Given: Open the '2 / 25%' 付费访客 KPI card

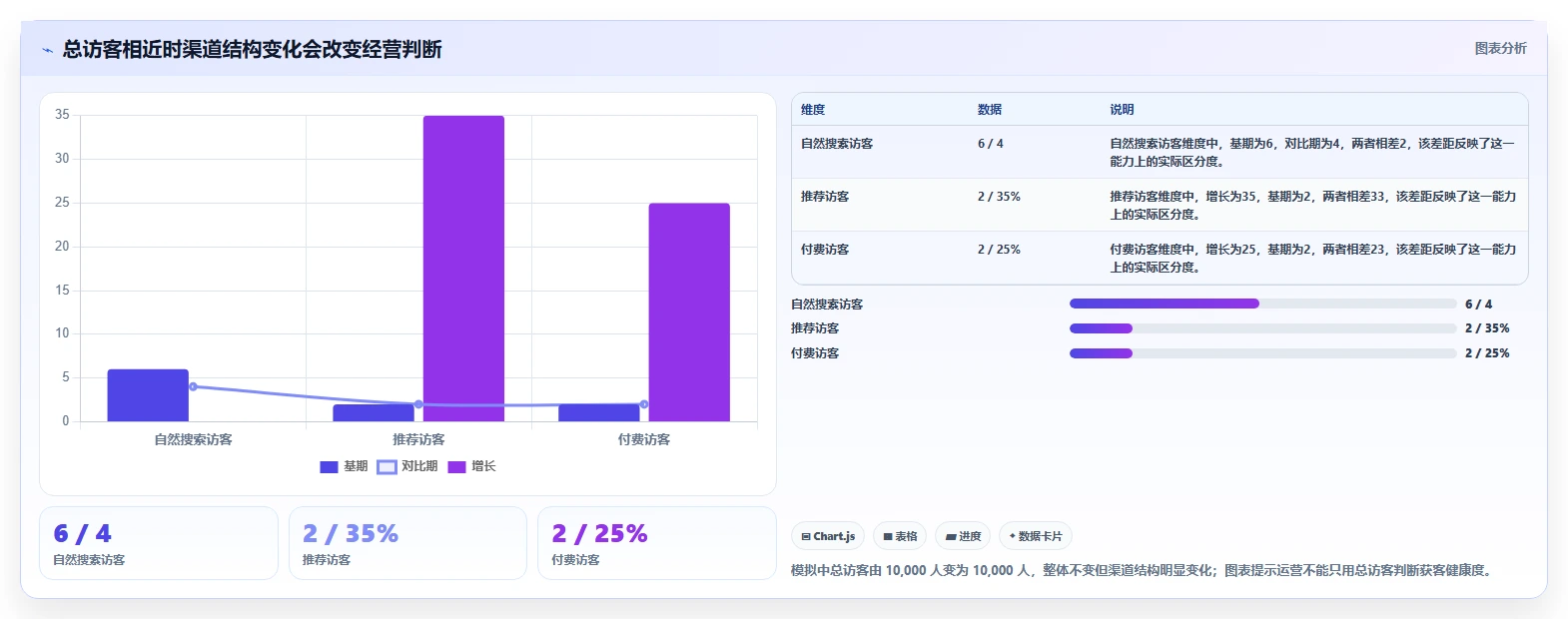Looking at the screenshot, I should [x=657, y=543].
